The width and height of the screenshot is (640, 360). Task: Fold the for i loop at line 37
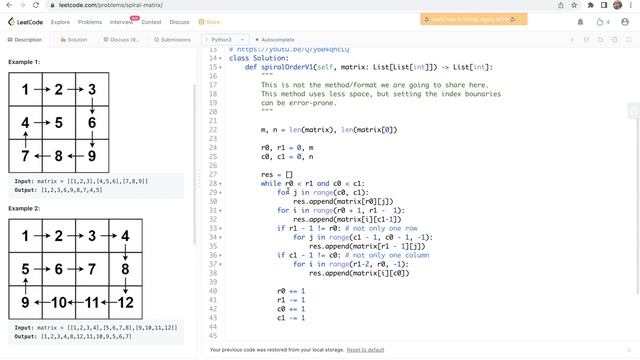tap(221, 264)
